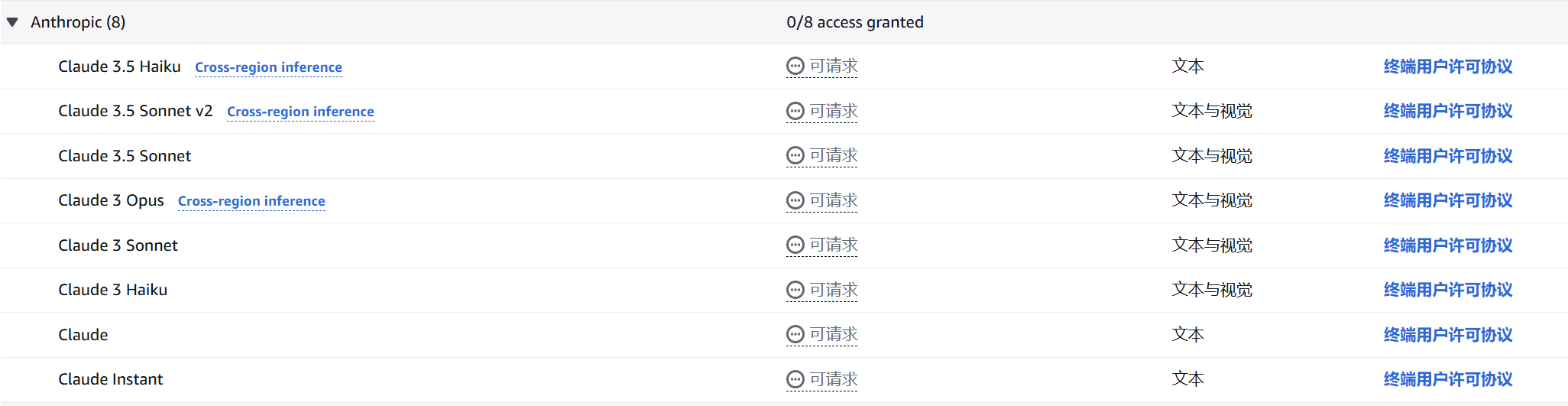Image resolution: width=1568 pixels, height=406 pixels.
Task: Open Cross-region inference link for Claude 3 Opus
Action: (251, 201)
